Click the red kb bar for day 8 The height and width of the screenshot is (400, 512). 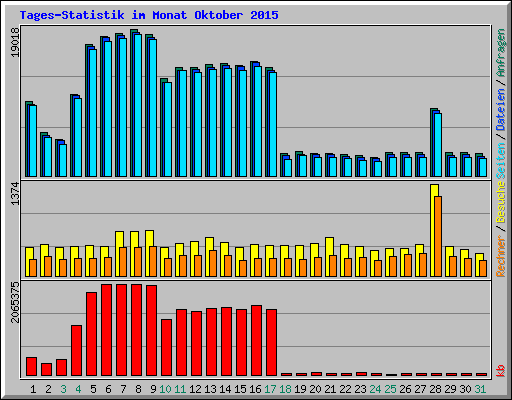pyautogui.click(x=136, y=330)
